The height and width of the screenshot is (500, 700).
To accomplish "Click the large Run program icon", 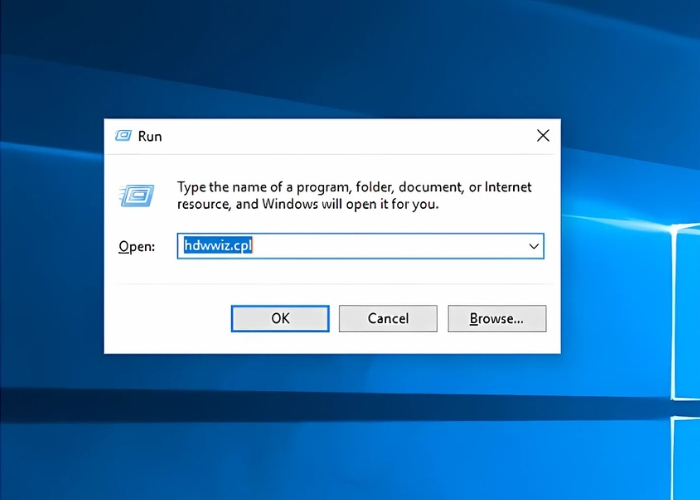I will (x=137, y=195).
